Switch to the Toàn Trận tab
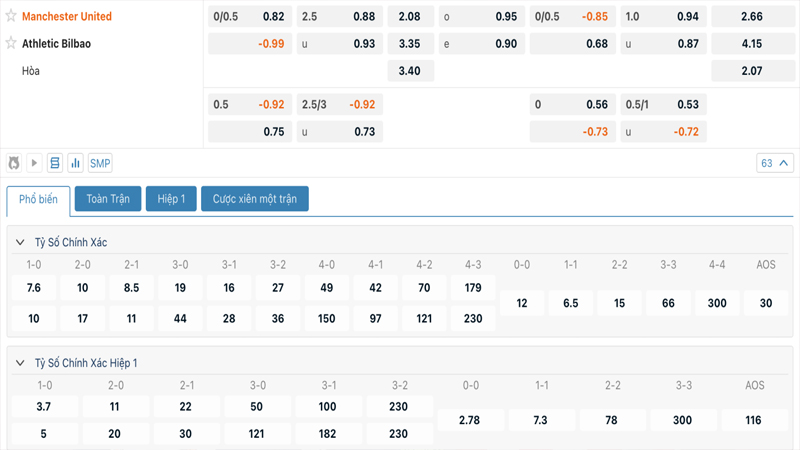800x450 pixels. (x=108, y=199)
